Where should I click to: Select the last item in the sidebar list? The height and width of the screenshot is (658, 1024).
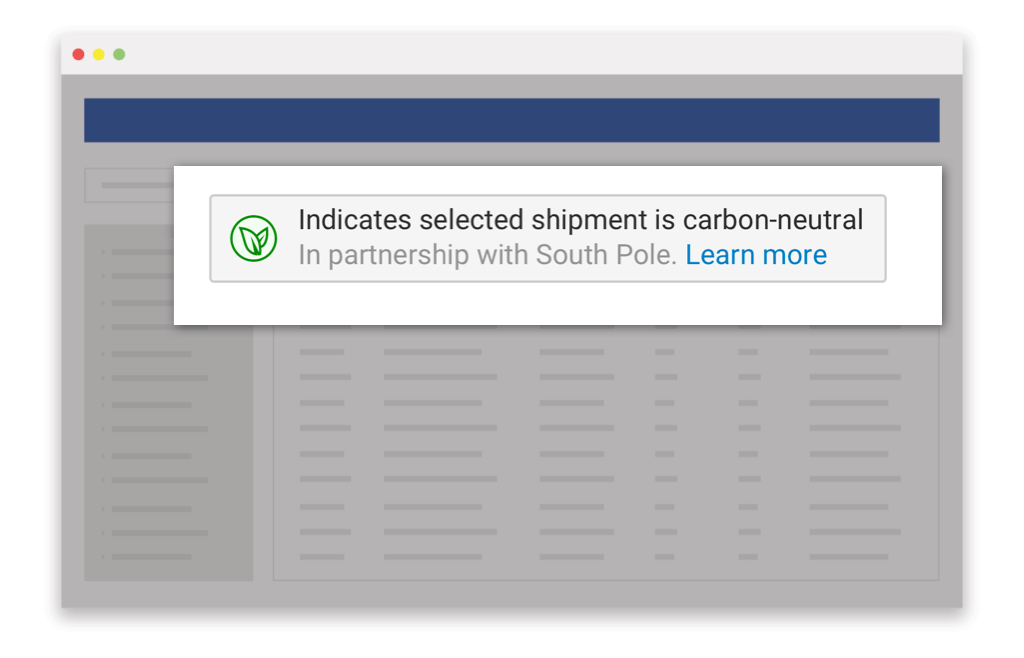coord(151,557)
